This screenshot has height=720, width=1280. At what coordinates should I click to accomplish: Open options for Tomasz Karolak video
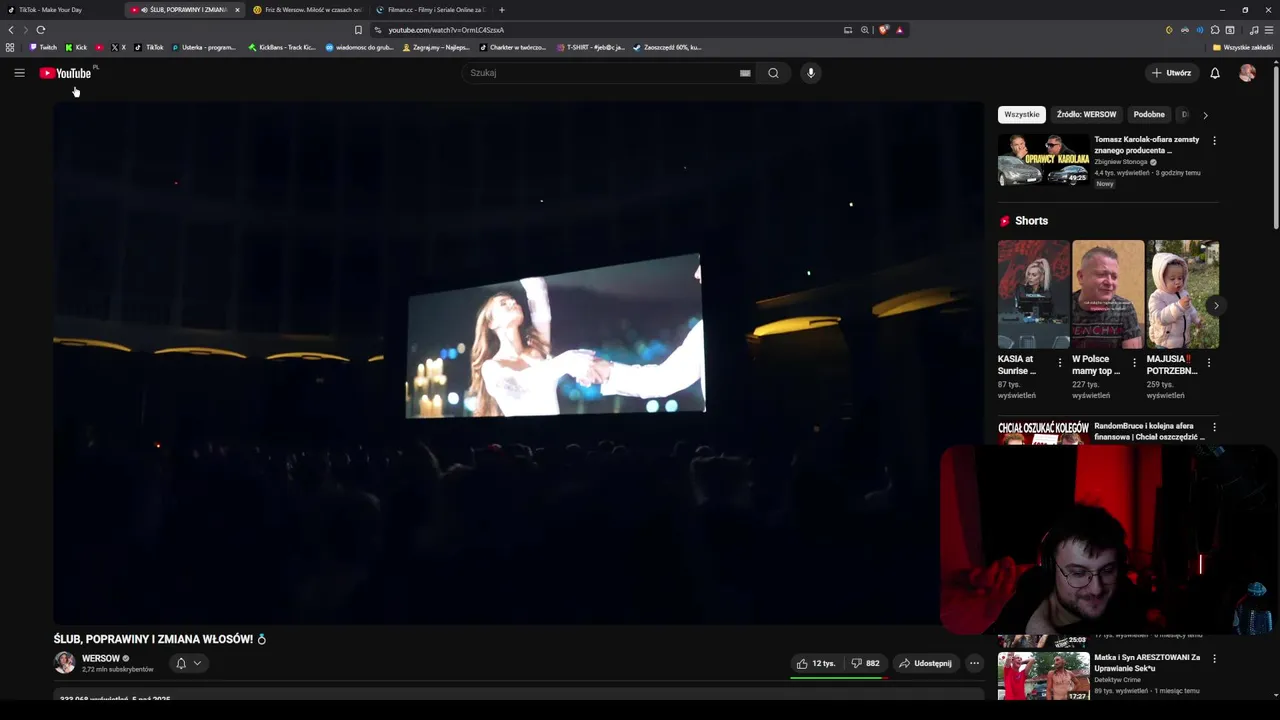[x=1214, y=141]
